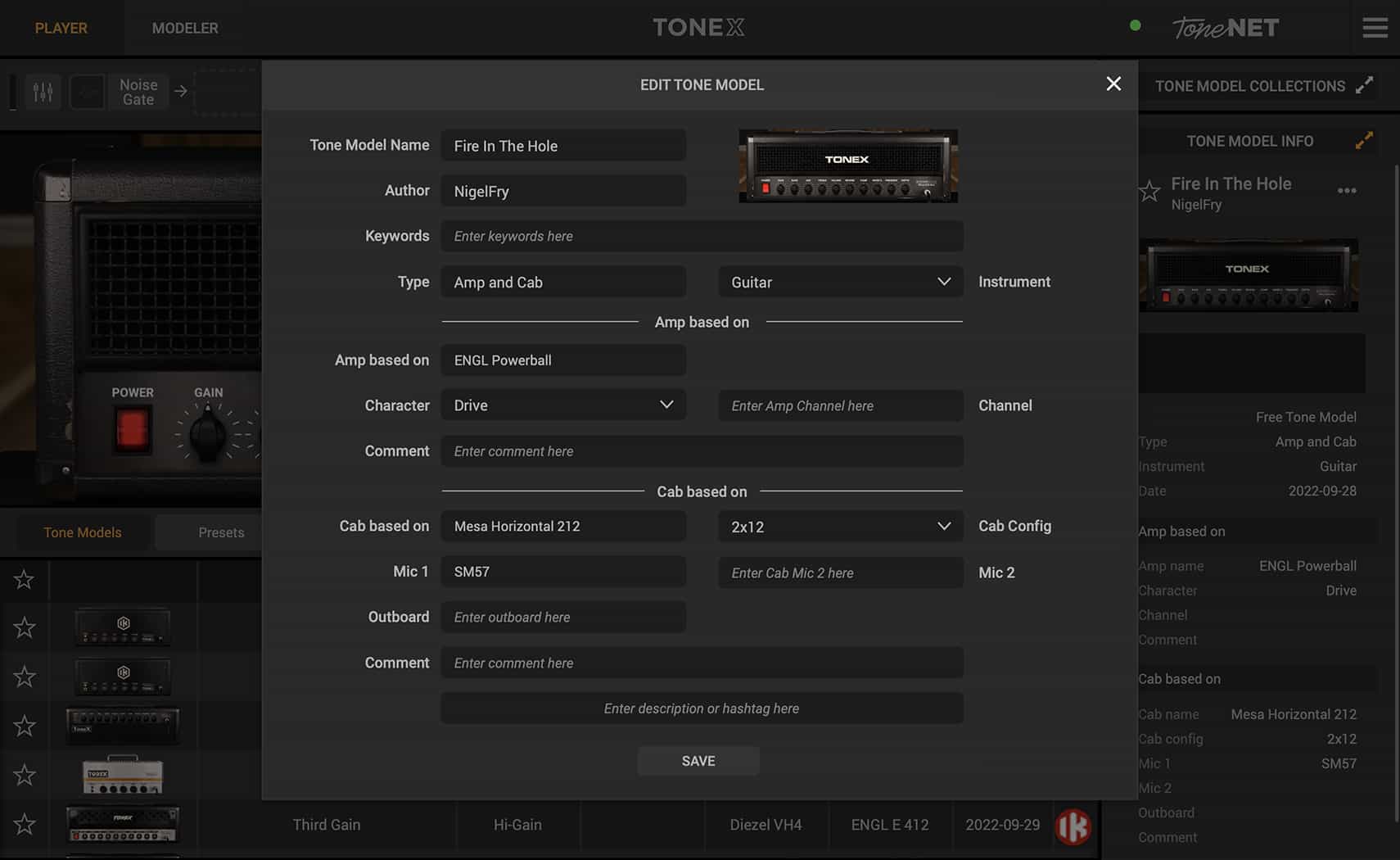The image size is (1400, 860).
Task: Click the Keywords input field
Action: pos(701,236)
